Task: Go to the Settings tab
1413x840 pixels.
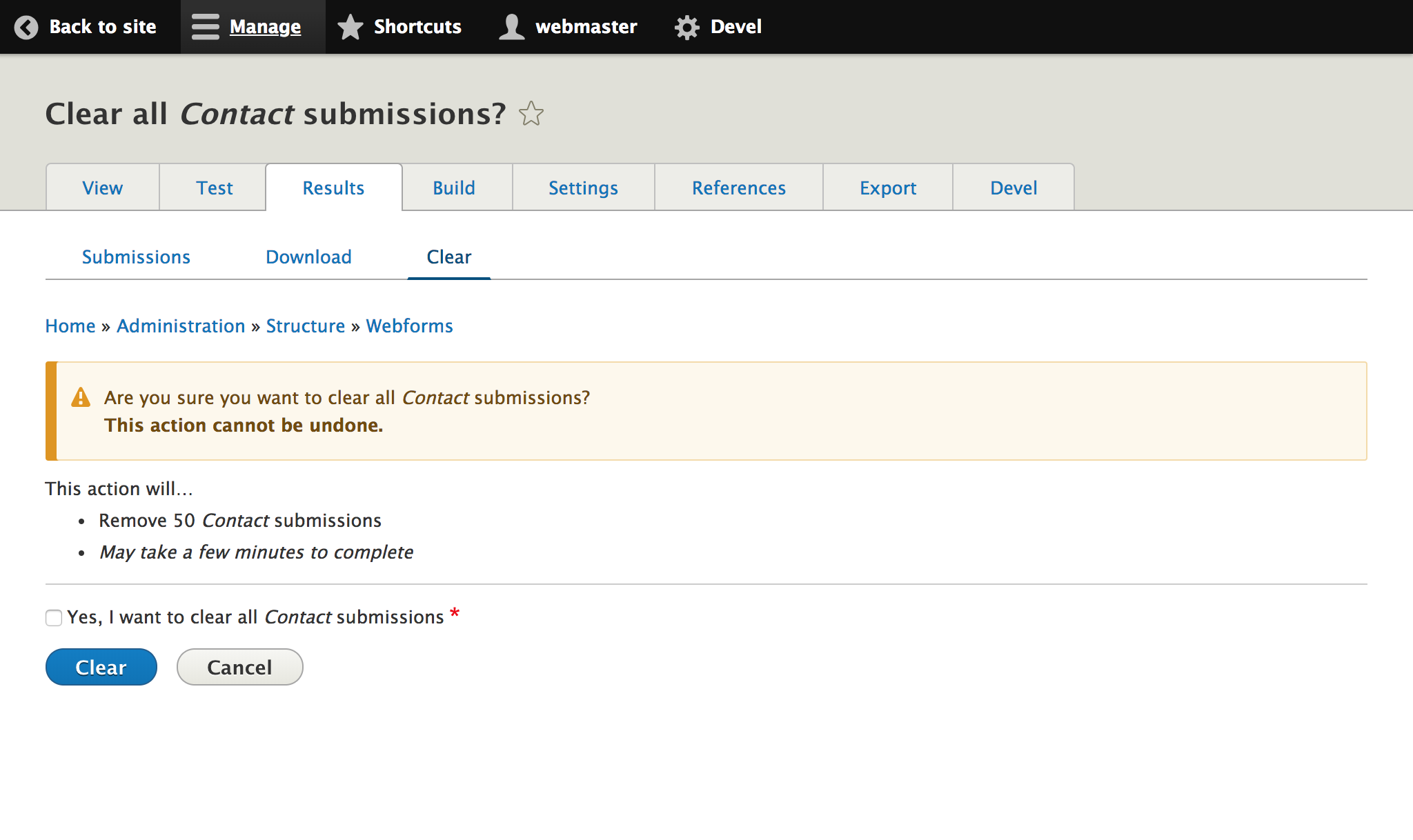Action: click(x=583, y=188)
